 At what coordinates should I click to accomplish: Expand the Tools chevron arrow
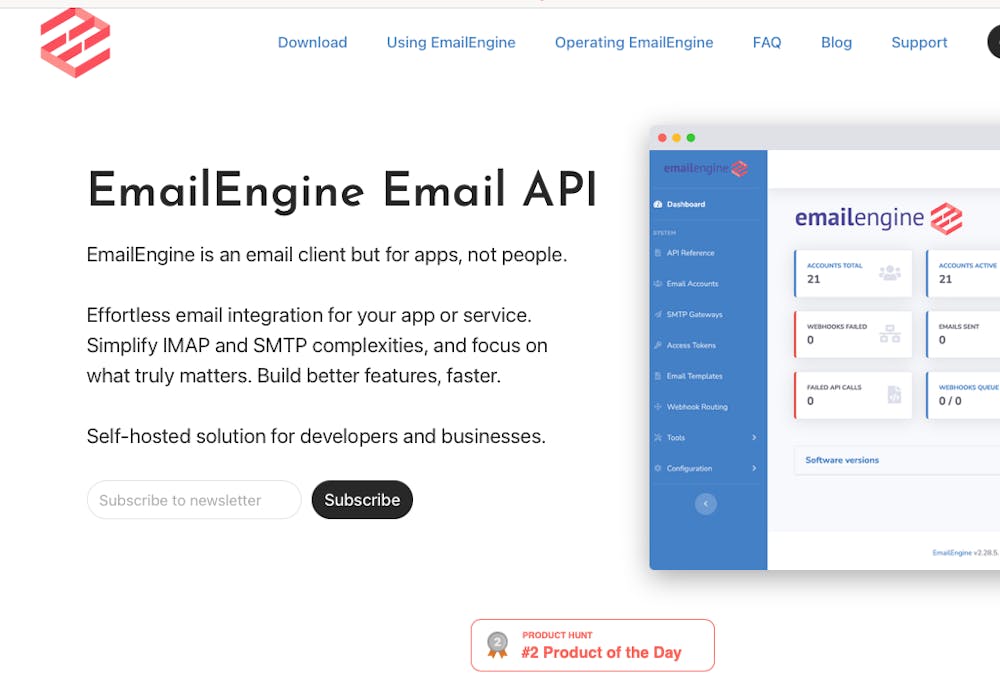[x=754, y=437]
